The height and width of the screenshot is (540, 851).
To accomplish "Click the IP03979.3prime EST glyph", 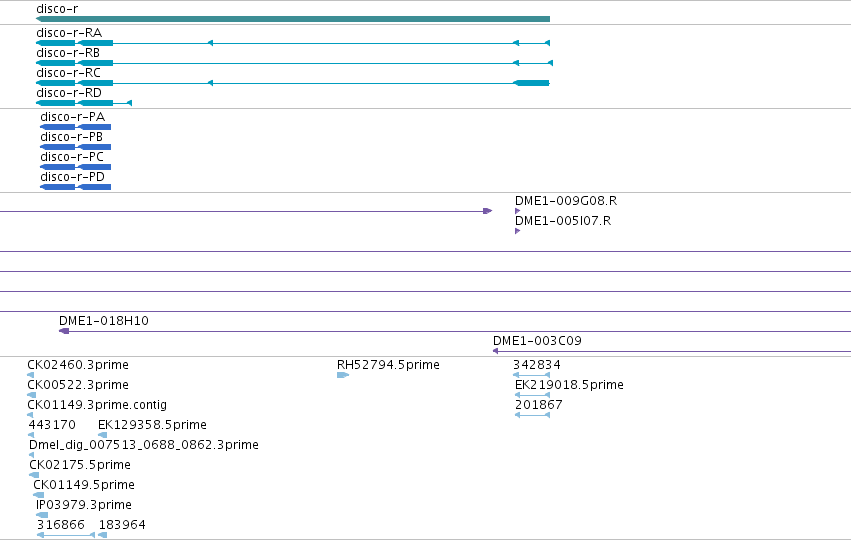I will coord(42,515).
